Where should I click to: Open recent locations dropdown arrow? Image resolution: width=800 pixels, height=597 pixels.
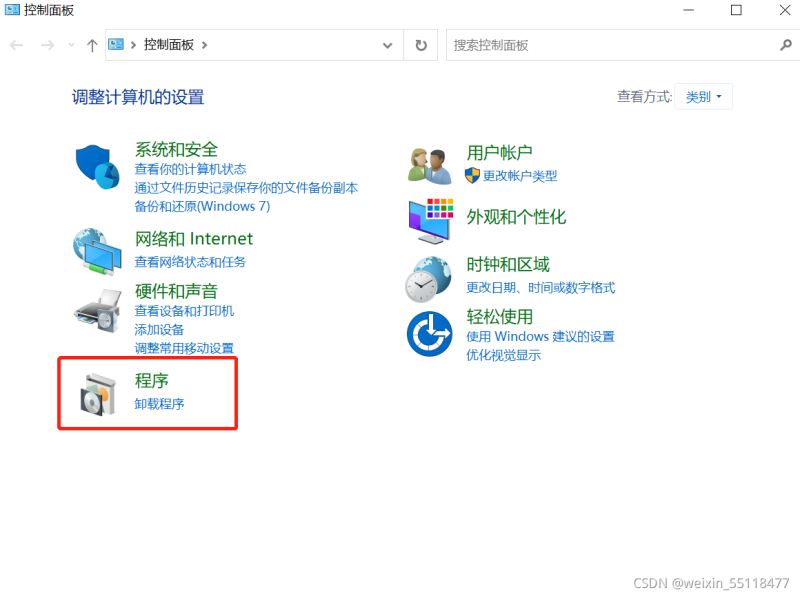71,45
